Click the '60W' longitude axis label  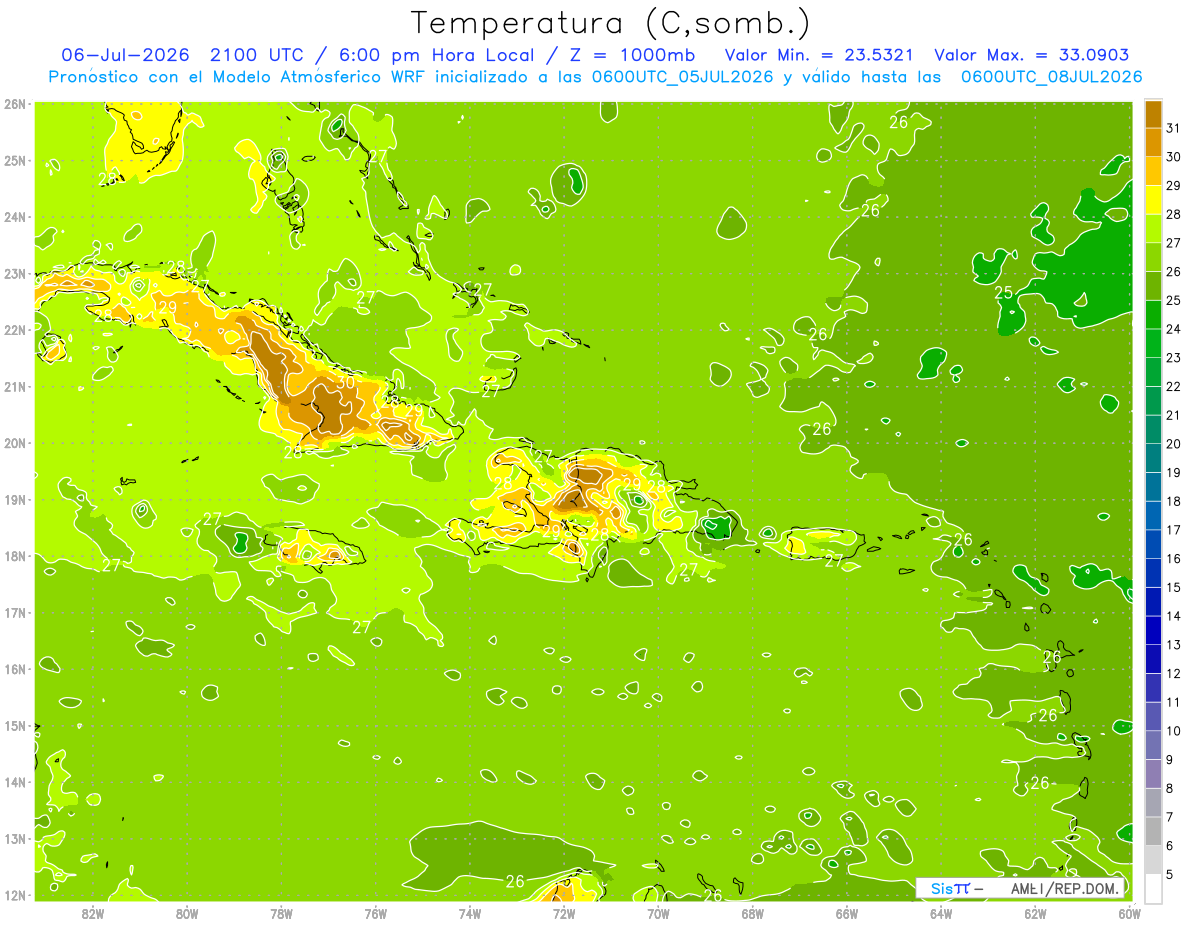[1130, 913]
